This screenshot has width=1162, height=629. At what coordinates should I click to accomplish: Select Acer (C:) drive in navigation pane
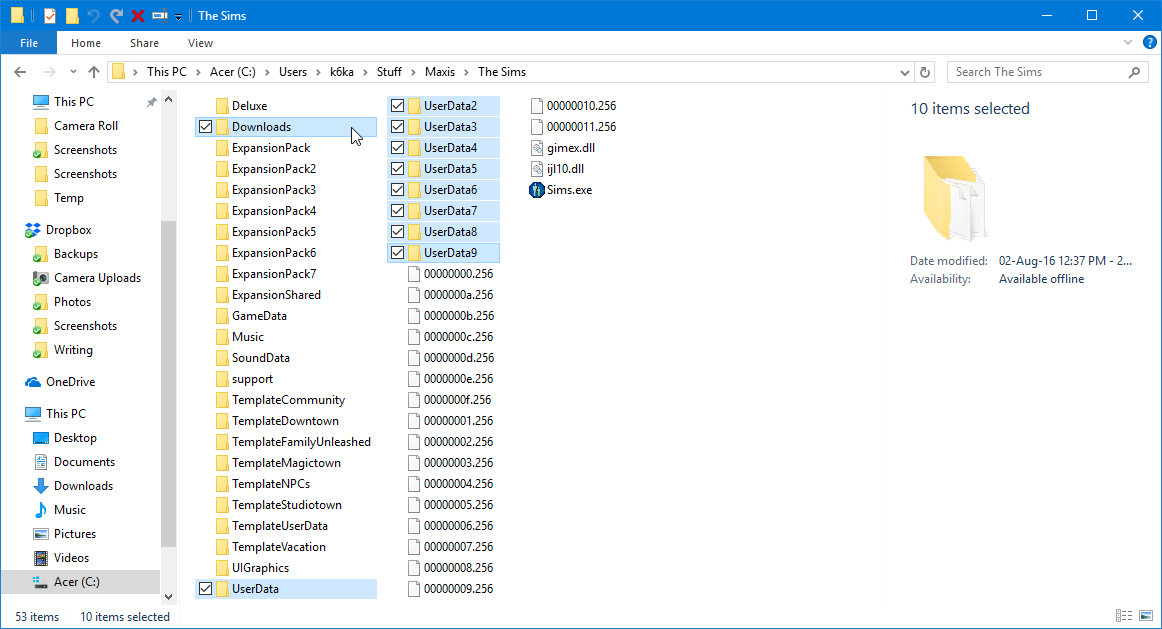tap(81, 582)
